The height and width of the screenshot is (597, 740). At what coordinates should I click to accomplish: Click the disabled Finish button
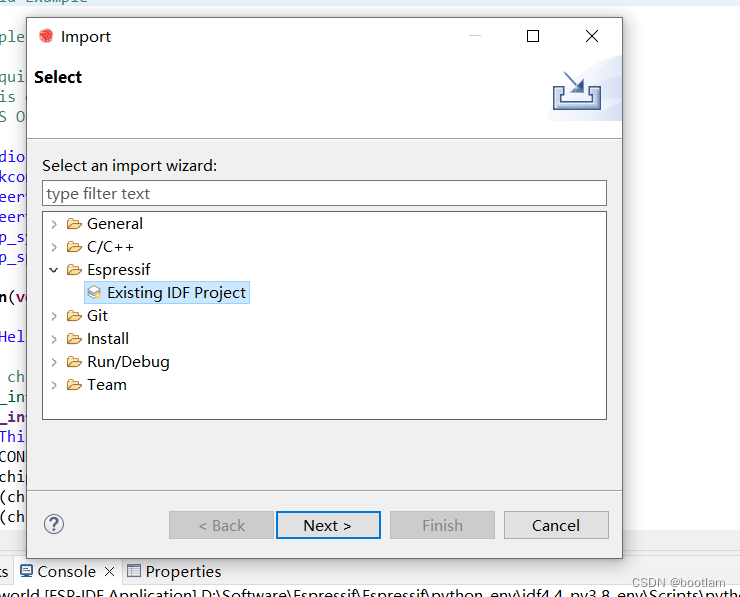(x=442, y=525)
